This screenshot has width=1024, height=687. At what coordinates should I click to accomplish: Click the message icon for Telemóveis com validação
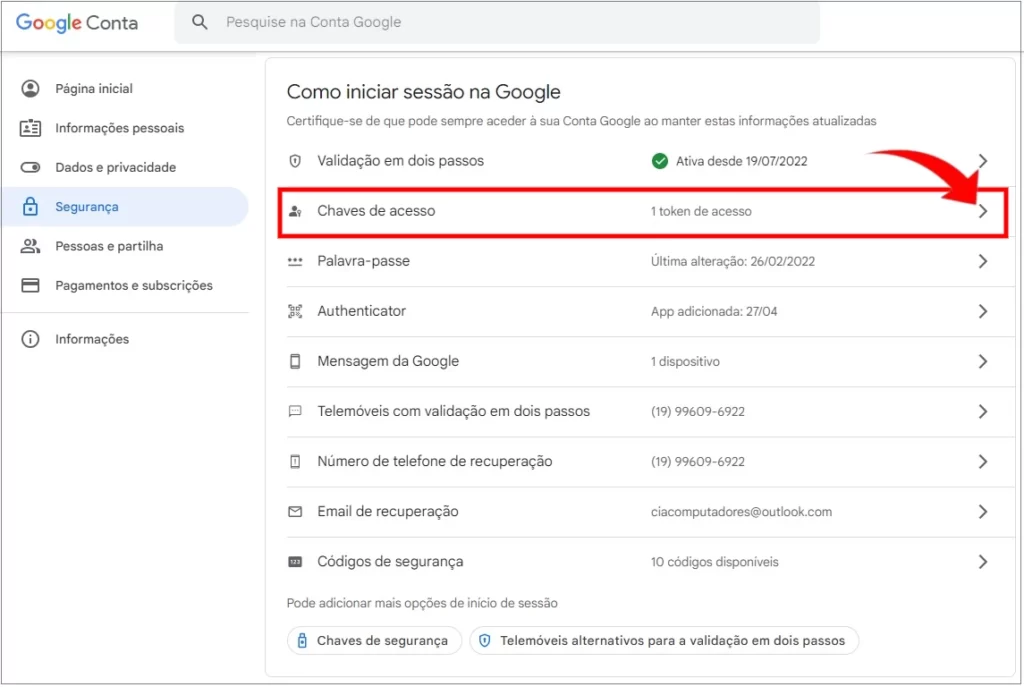point(295,411)
